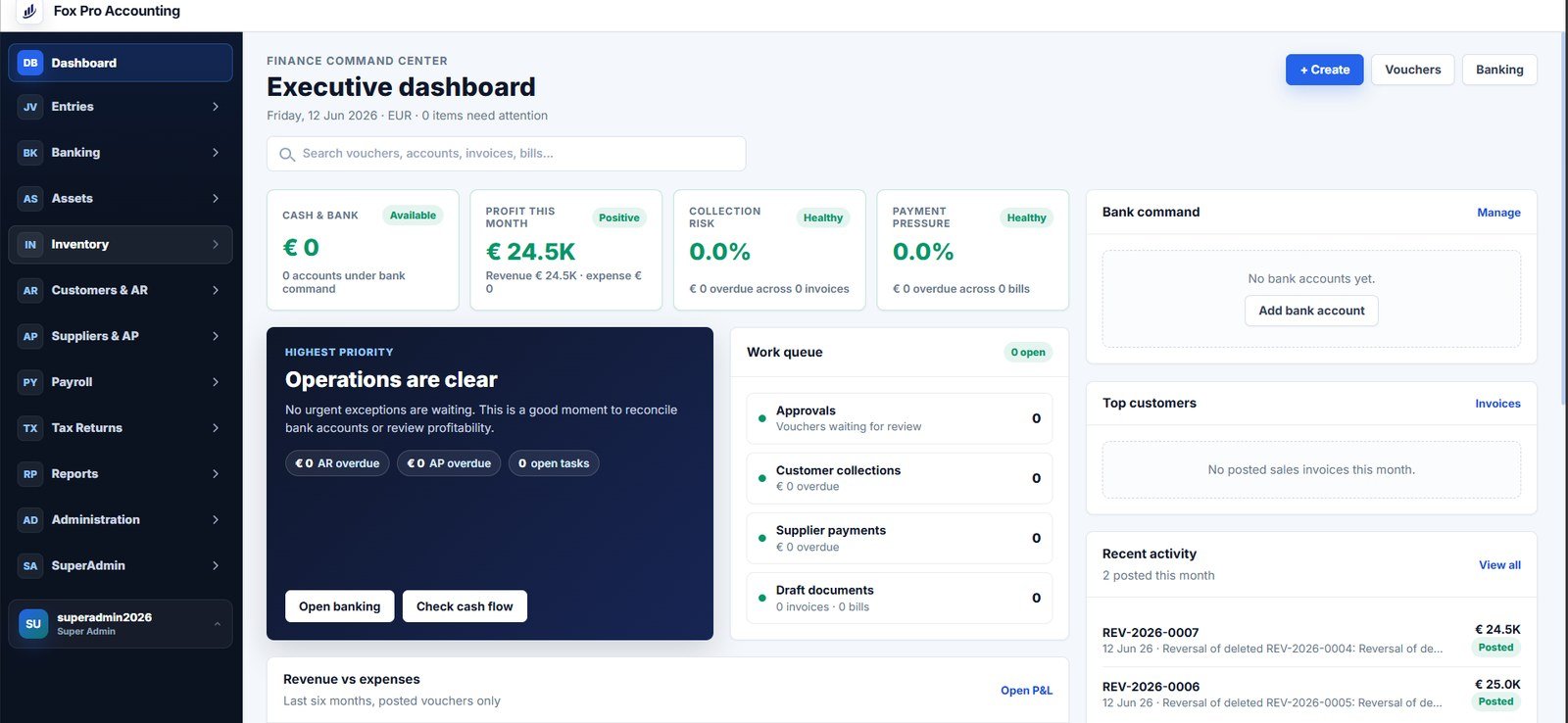This screenshot has width=1568, height=723.
Task: Click the IN Inventory badge icon
Action: pyautogui.click(x=30, y=245)
